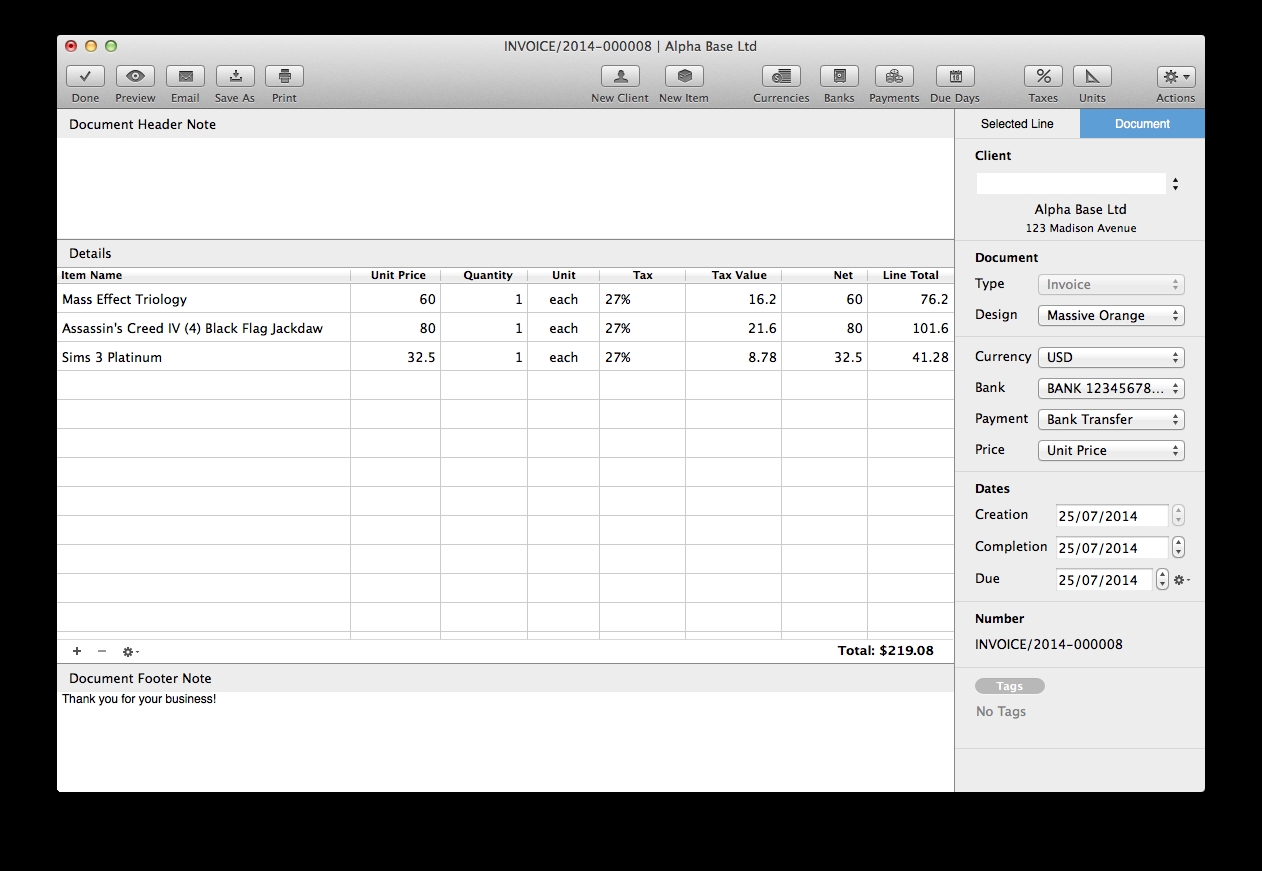
Task: Click the yellow minimize window button
Action: tap(91, 46)
